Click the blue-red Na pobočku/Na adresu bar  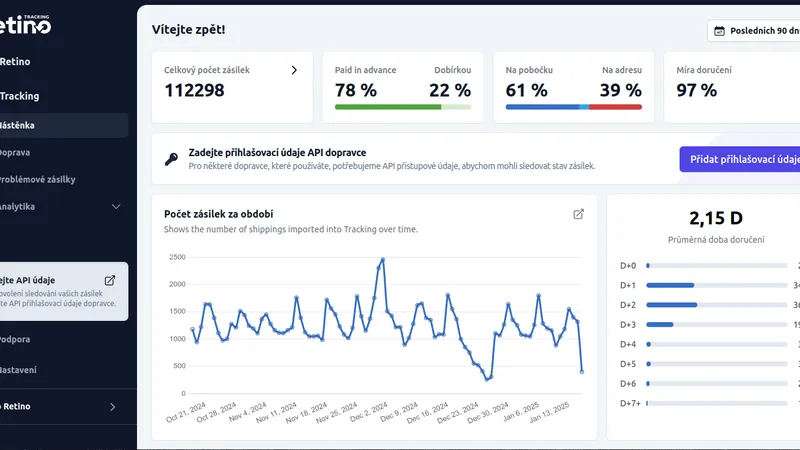[573, 107]
